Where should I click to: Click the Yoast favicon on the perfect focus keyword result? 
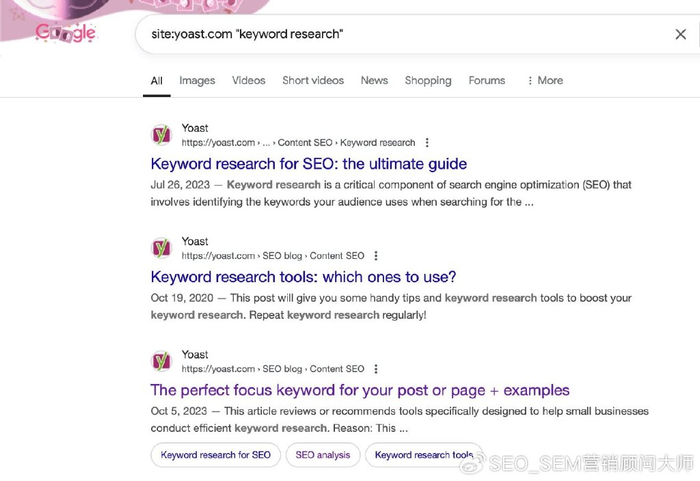point(161,361)
